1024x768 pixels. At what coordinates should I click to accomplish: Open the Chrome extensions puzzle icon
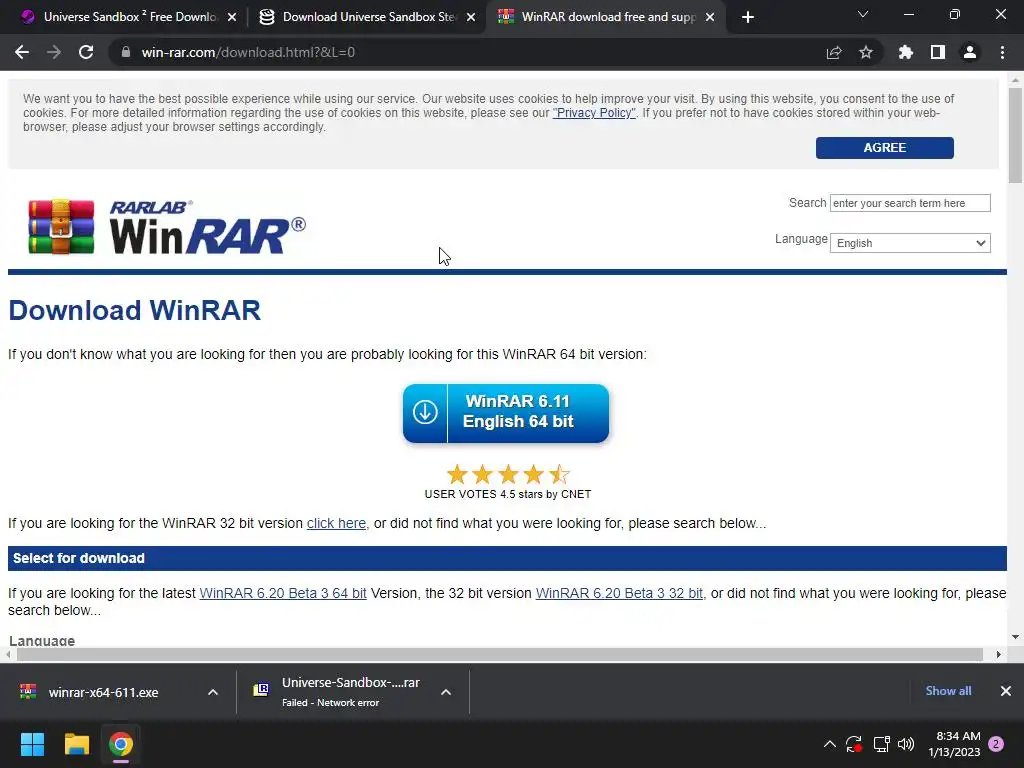(905, 52)
